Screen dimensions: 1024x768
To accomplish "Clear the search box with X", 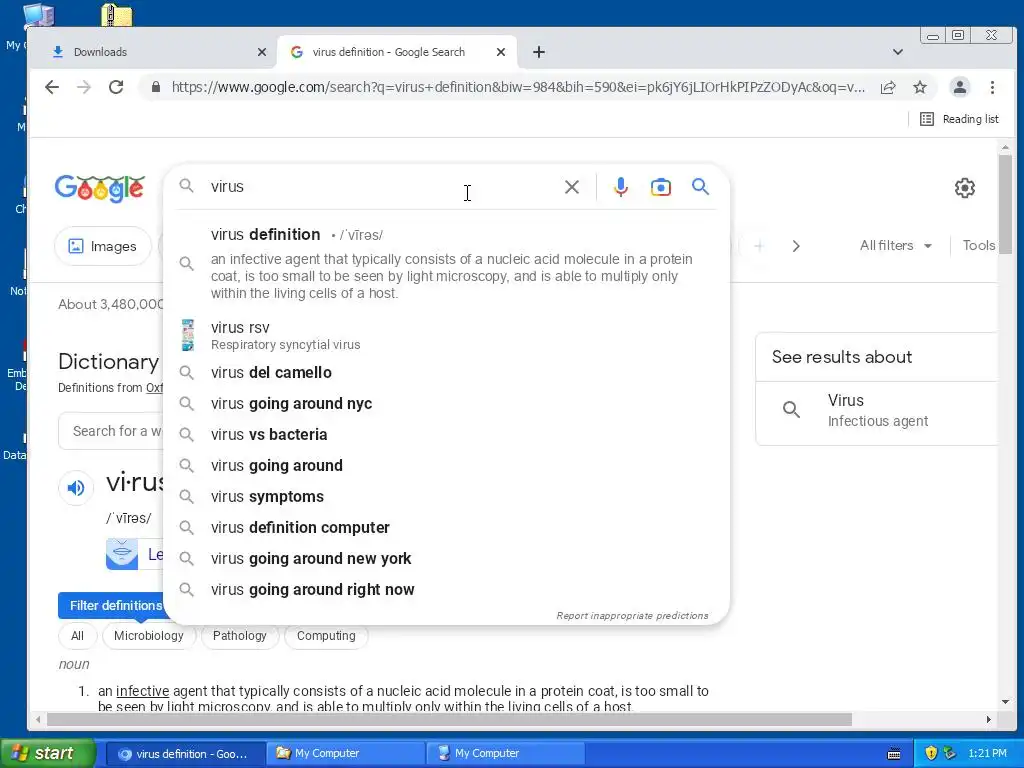I will (x=571, y=187).
